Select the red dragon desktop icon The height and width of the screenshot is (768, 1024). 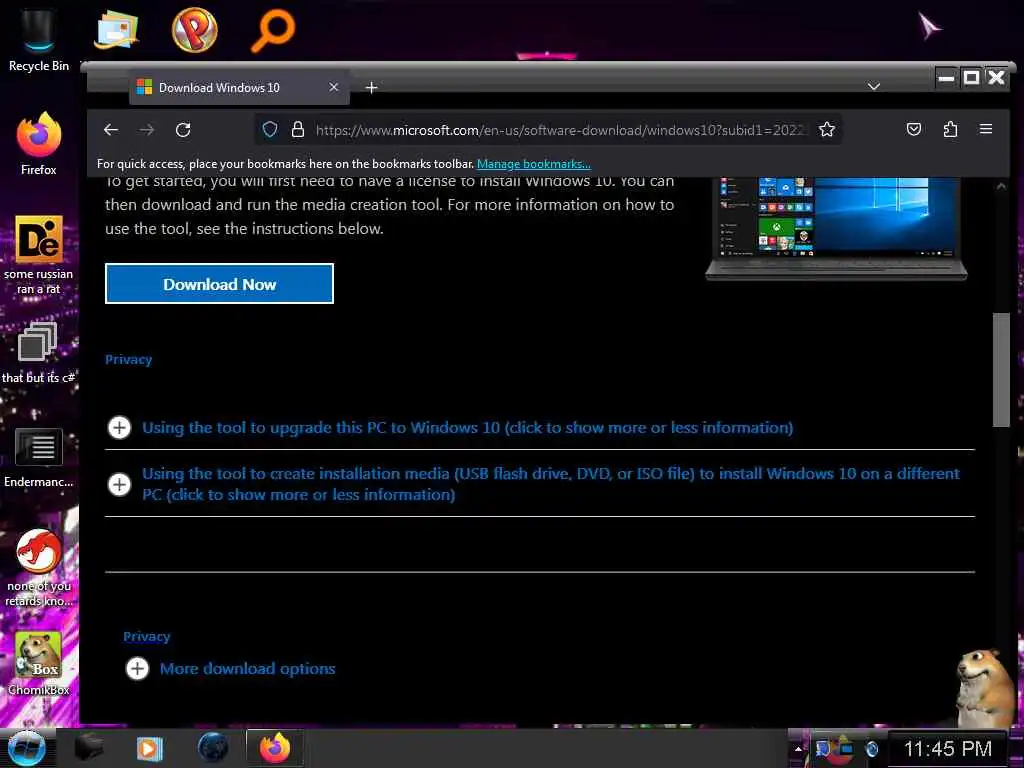39,567
